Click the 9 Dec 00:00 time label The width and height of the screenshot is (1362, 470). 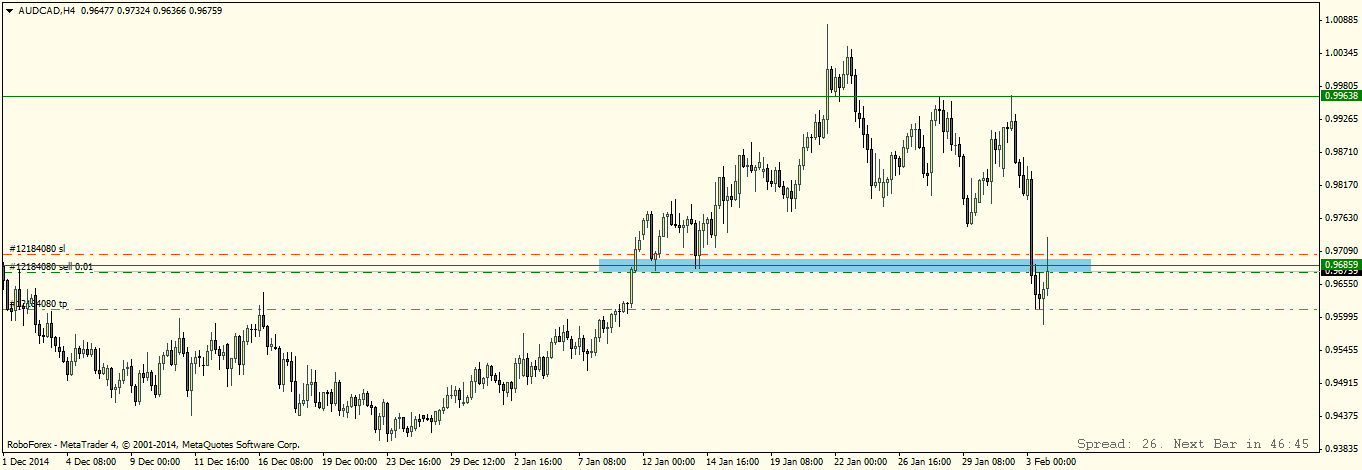155,462
